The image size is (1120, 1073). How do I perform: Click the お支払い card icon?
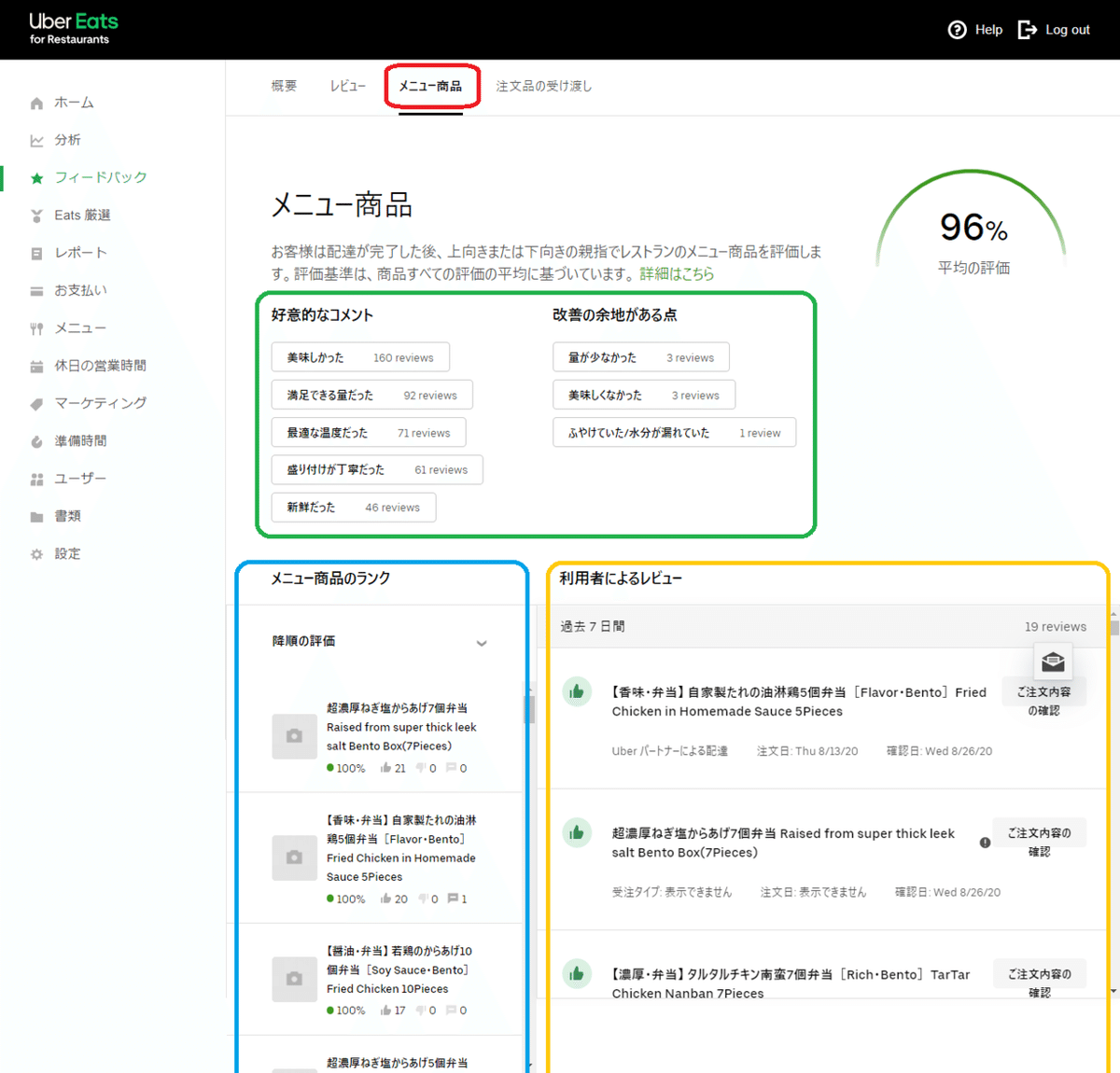click(36, 291)
